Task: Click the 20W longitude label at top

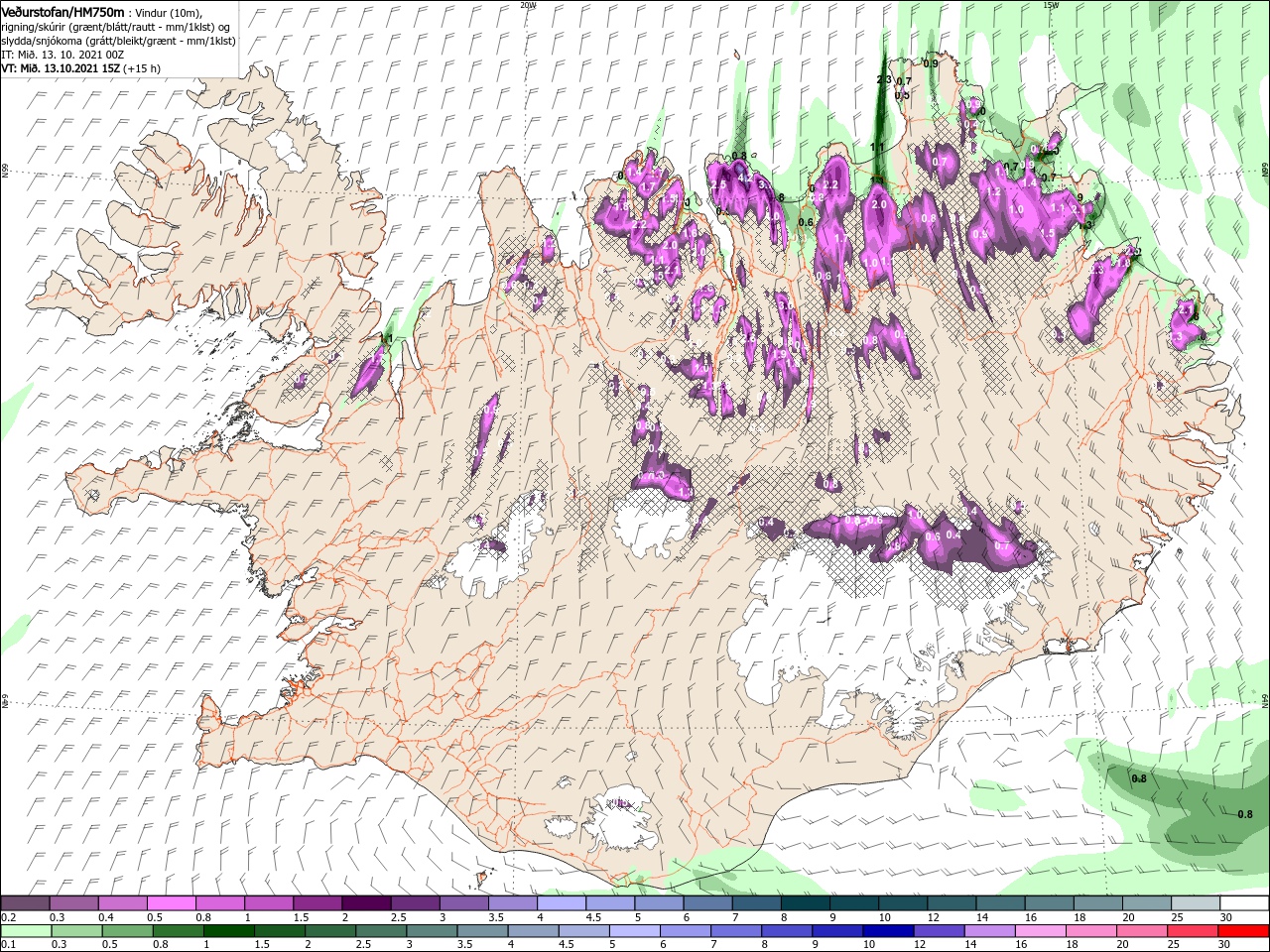Action: click(x=529, y=5)
